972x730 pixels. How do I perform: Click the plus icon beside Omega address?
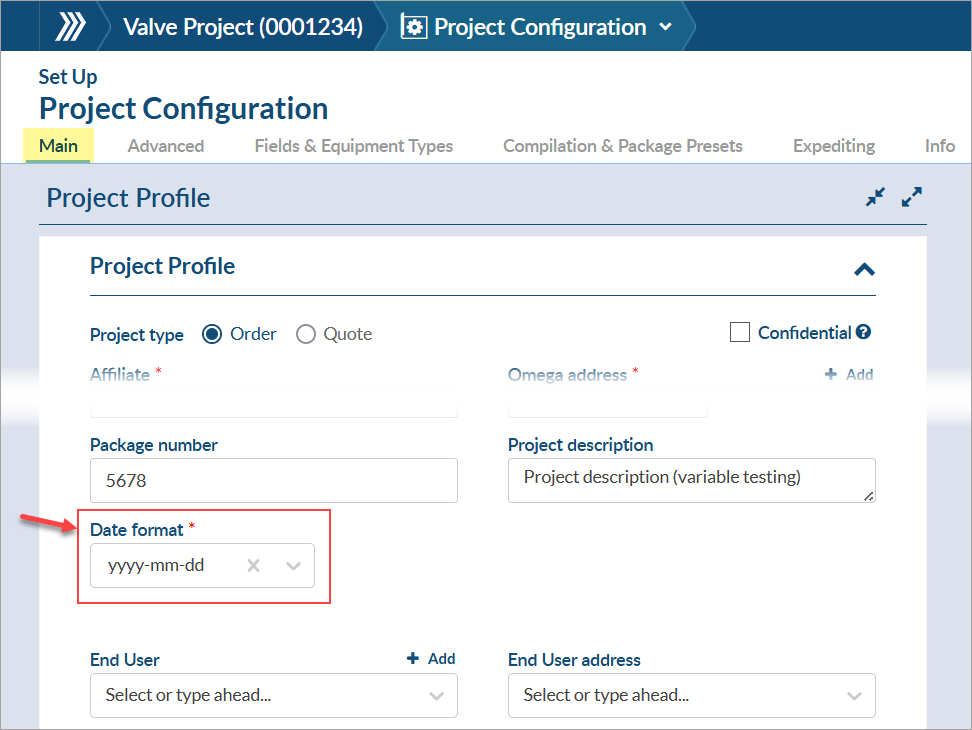point(831,374)
